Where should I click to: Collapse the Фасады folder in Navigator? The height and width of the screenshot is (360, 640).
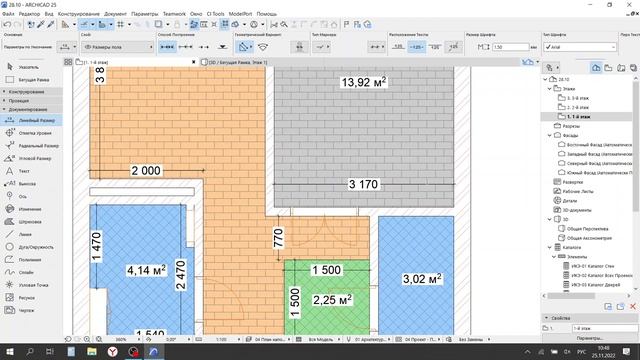click(x=550, y=135)
